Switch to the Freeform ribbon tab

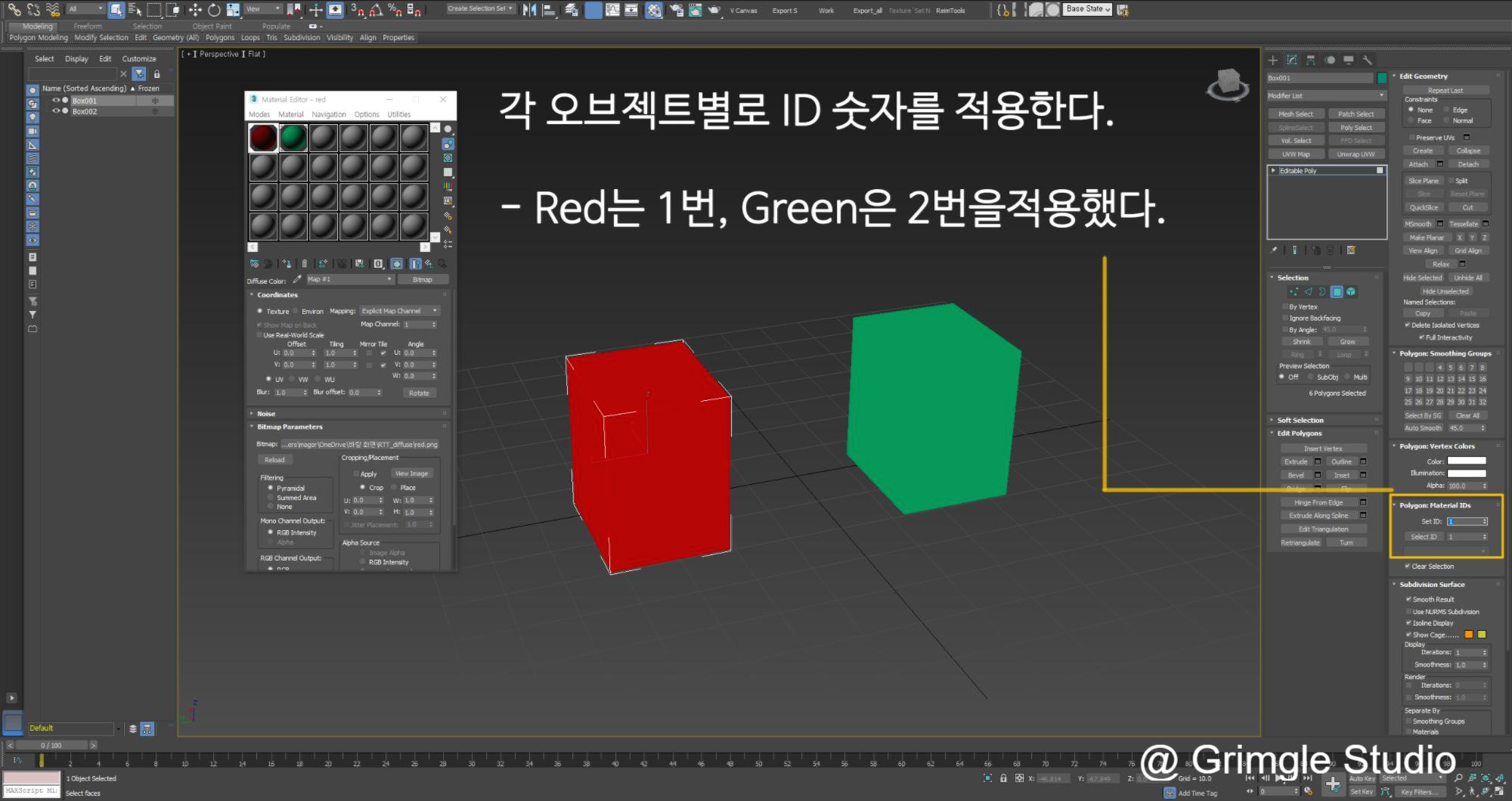coord(88,26)
